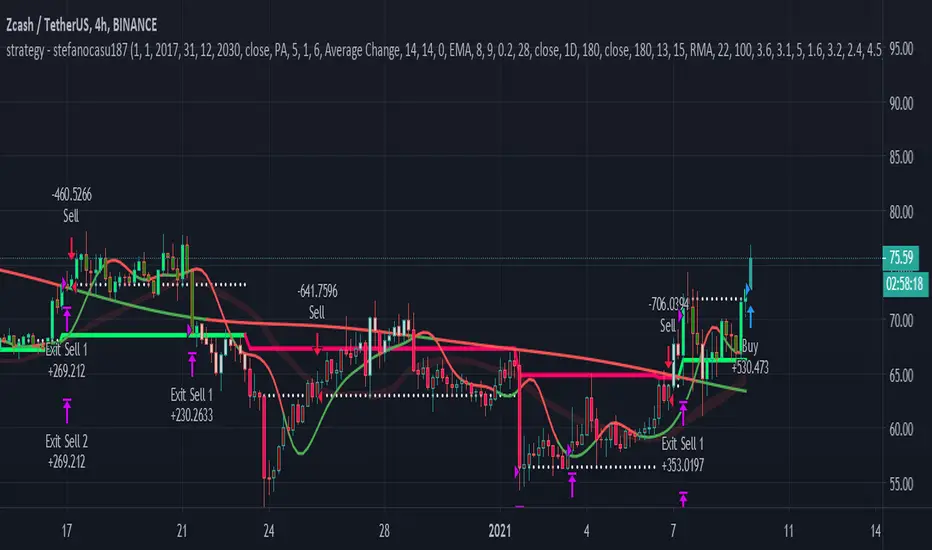Click the 55.00 price axis label
The width and height of the screenshot is (932, 550).
901,484
